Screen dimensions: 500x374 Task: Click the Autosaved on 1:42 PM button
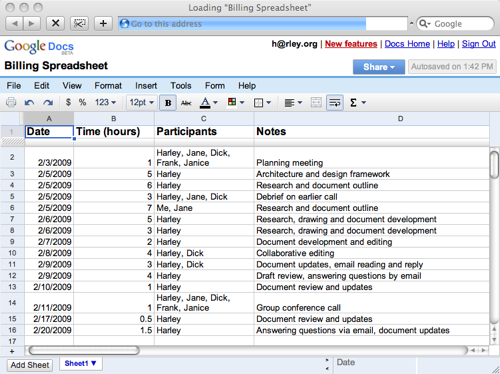[452, 67]
